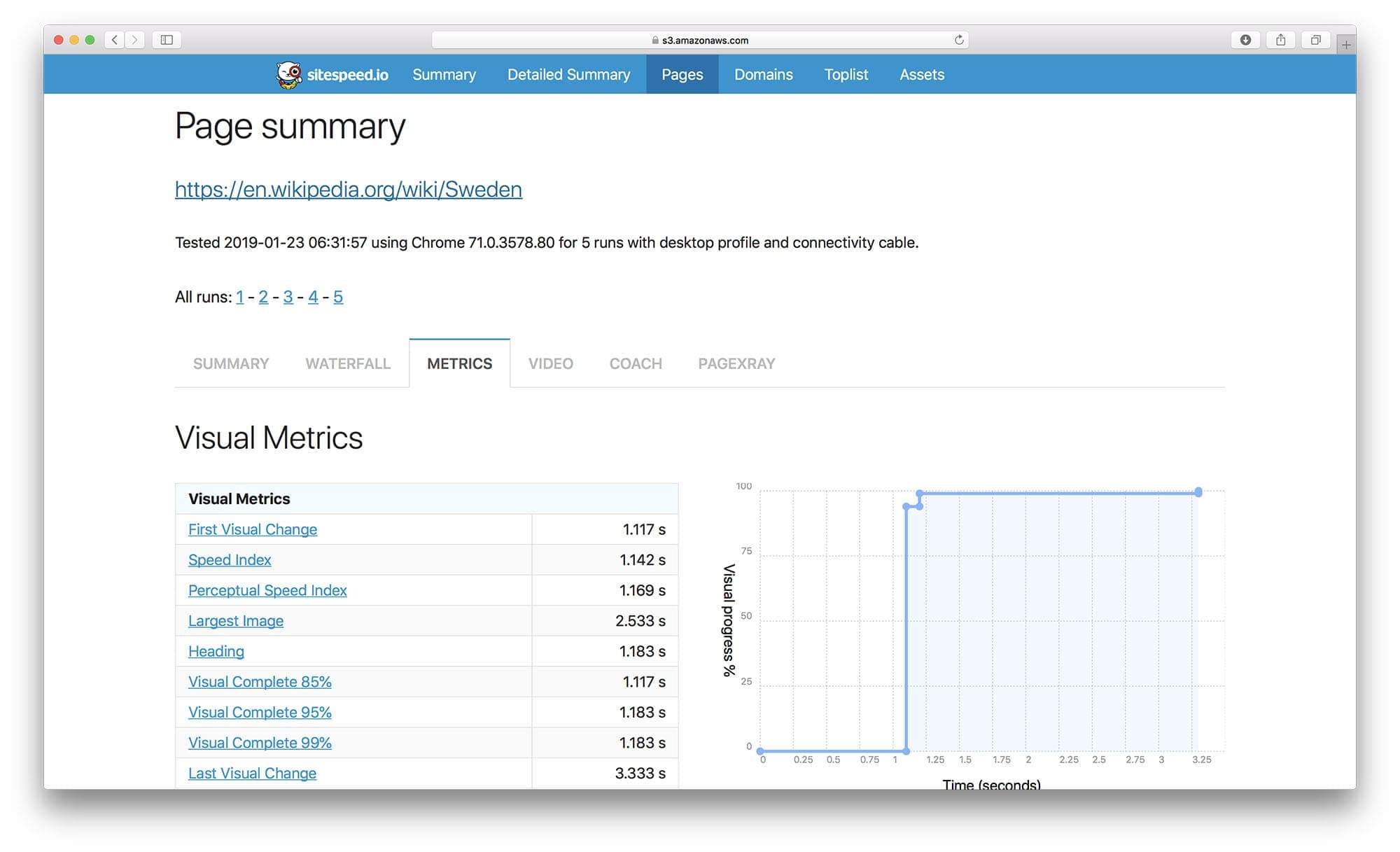Go to Domains in top menu
The image size is (1400, 852).
coord(763,74)
